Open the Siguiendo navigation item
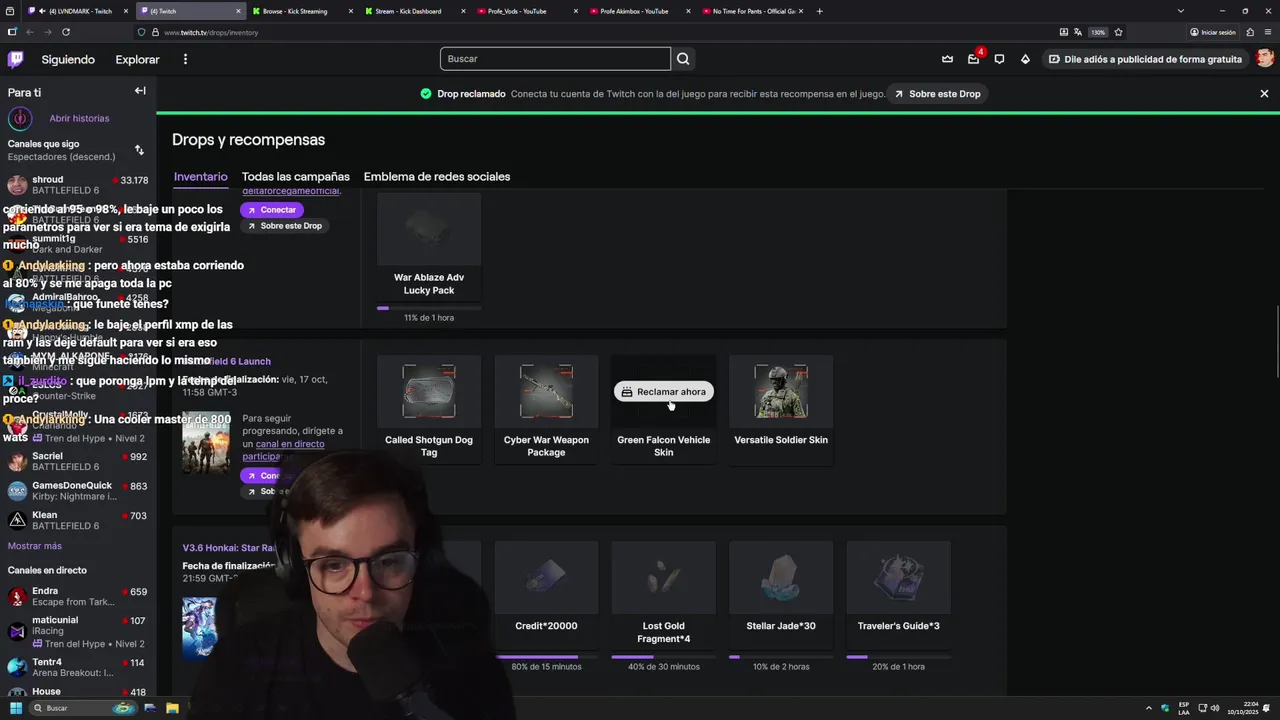The height and width of the screenshot is (720, 1280). [68, 59]
